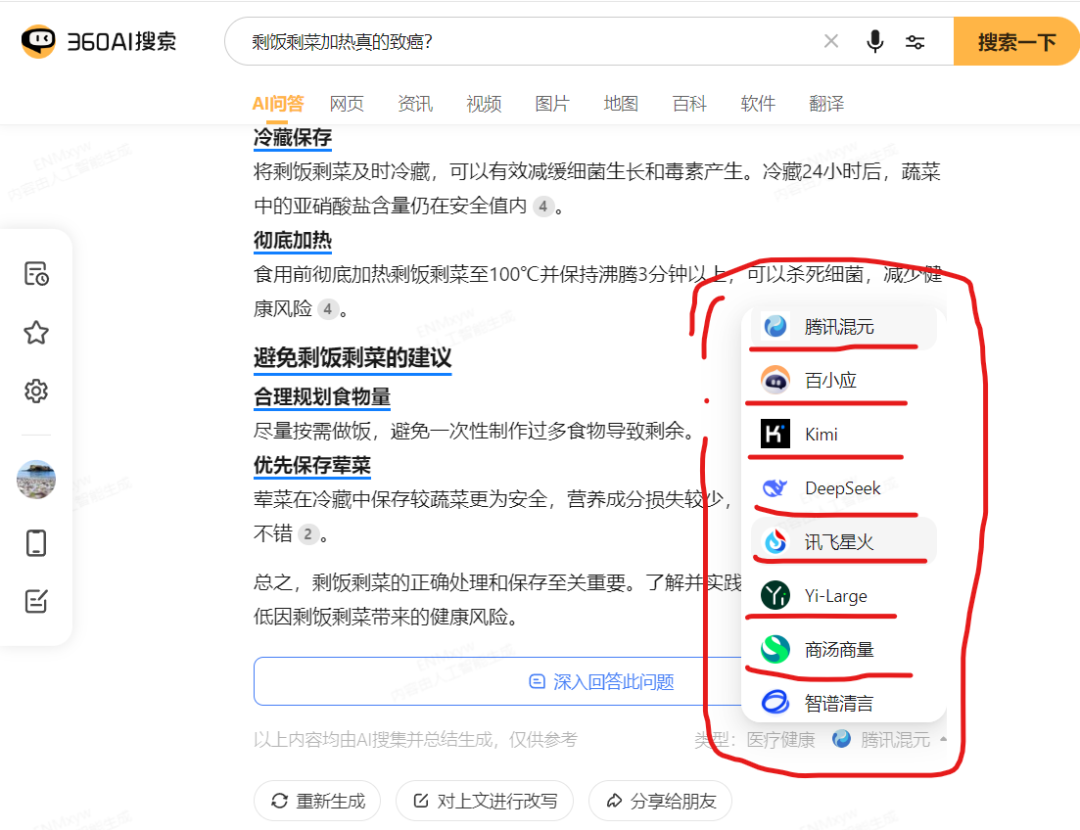Click the star favorites icon in sidebar
The width and height of the screenshot is (1080, 830).
click(36, 332)
